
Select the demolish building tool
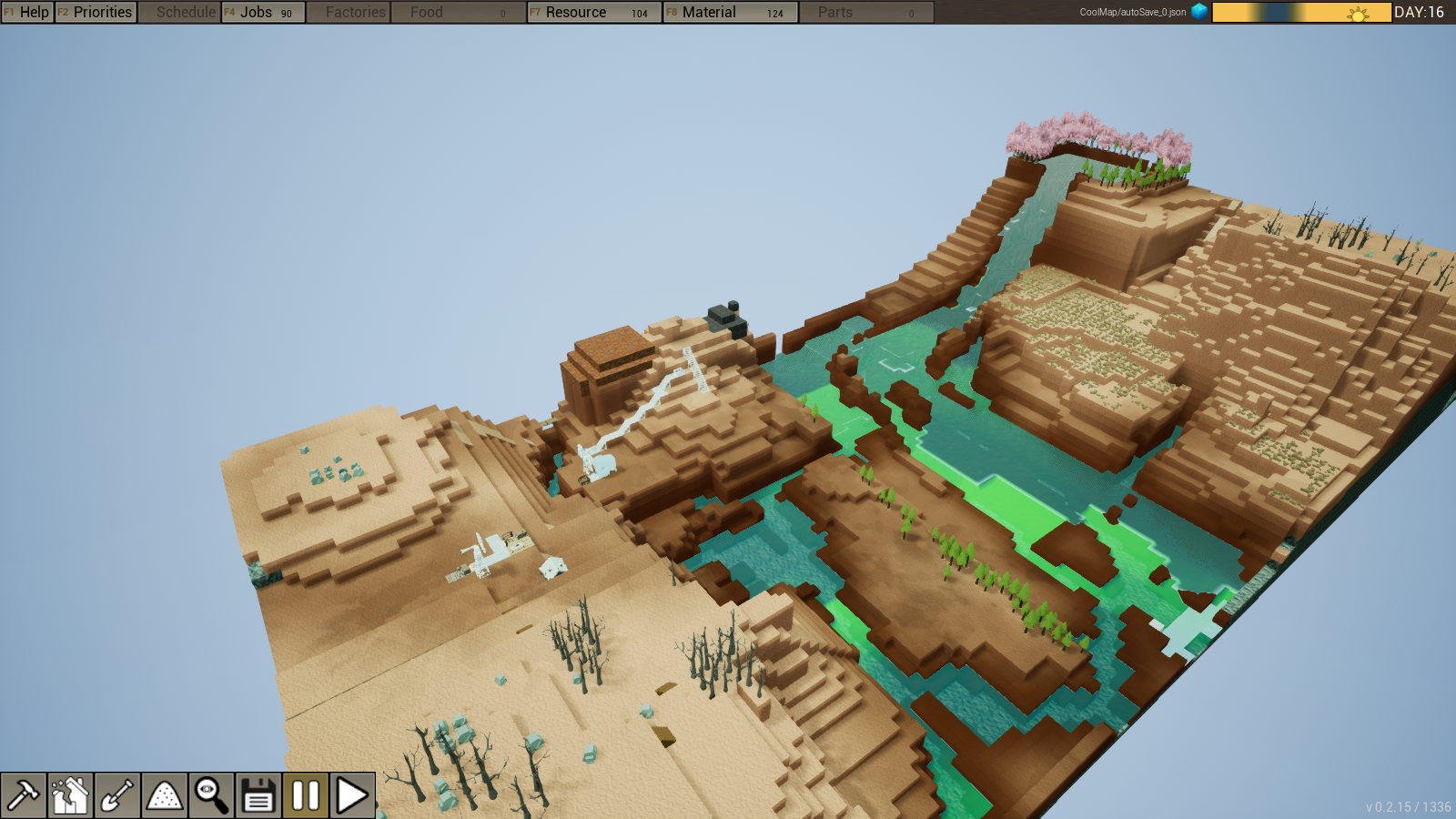70,795
